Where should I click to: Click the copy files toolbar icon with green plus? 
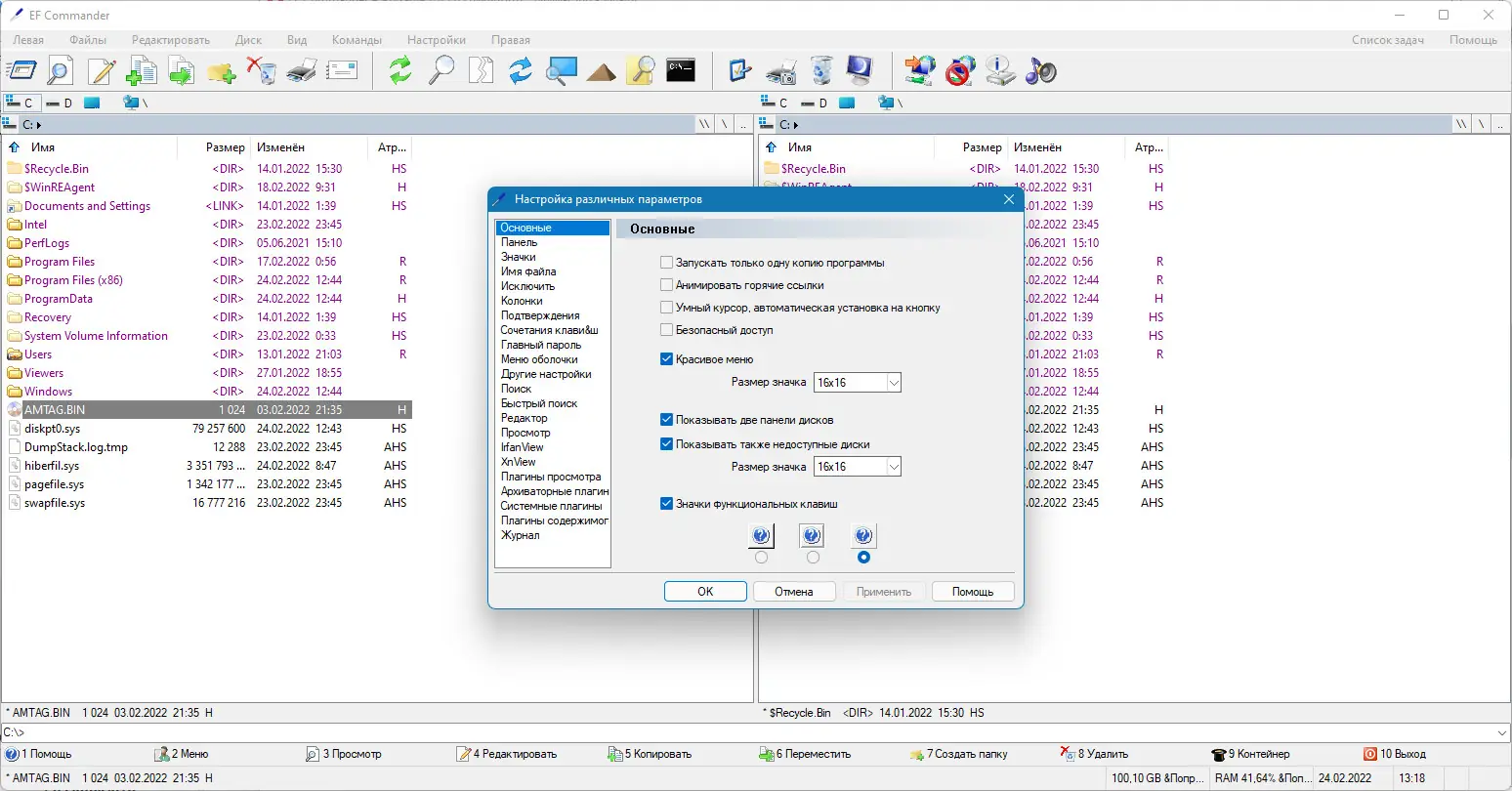tap(142, 70)
